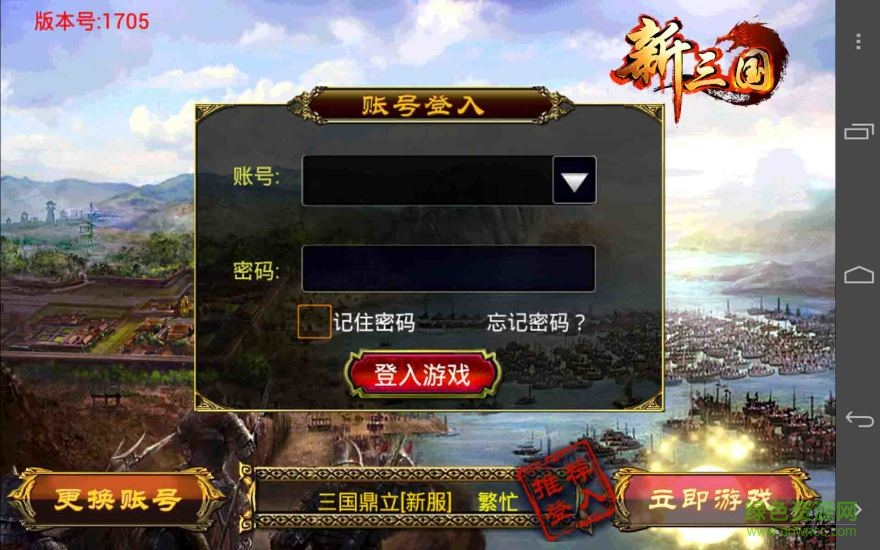This screenshot has width=880, height=550.
Task: Go to the Android home icon
Action: (859, 275)
